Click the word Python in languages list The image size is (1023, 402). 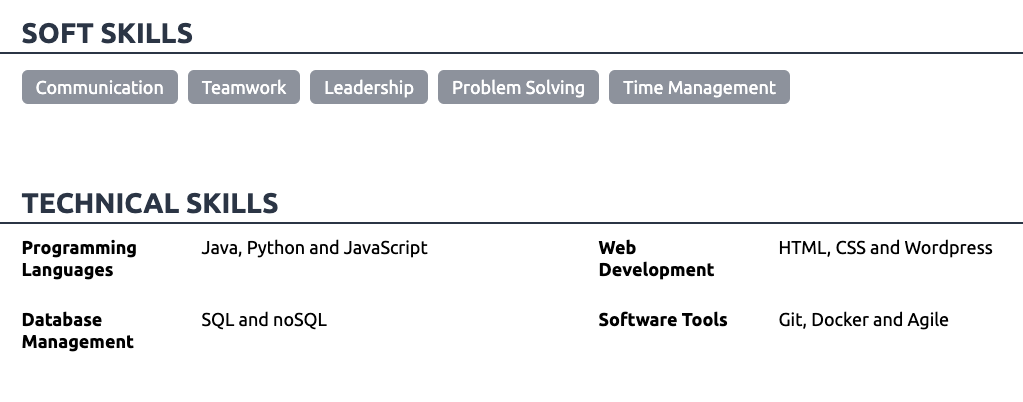(x=276, y=248)
